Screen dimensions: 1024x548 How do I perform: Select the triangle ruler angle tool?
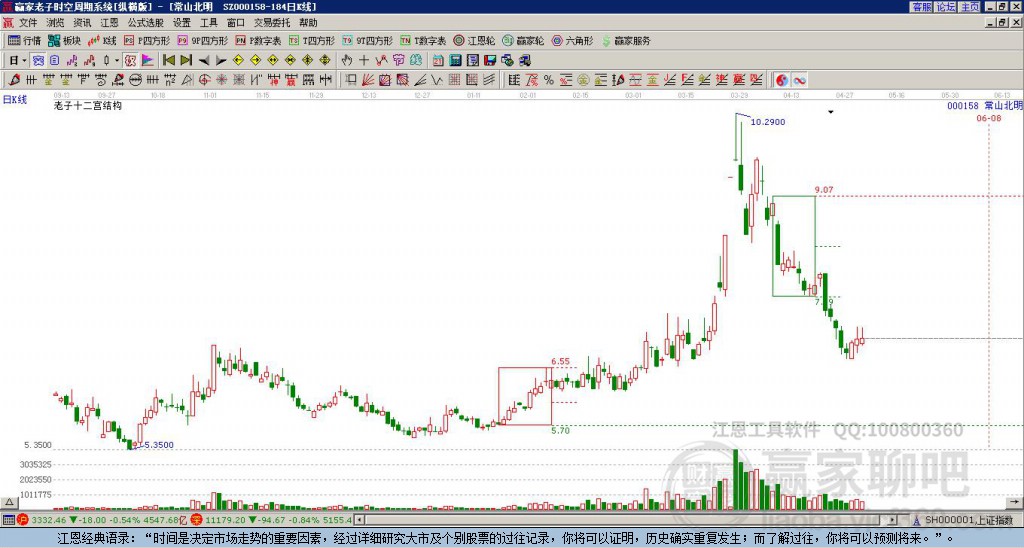pyautogui.click(x=187, y=80)
